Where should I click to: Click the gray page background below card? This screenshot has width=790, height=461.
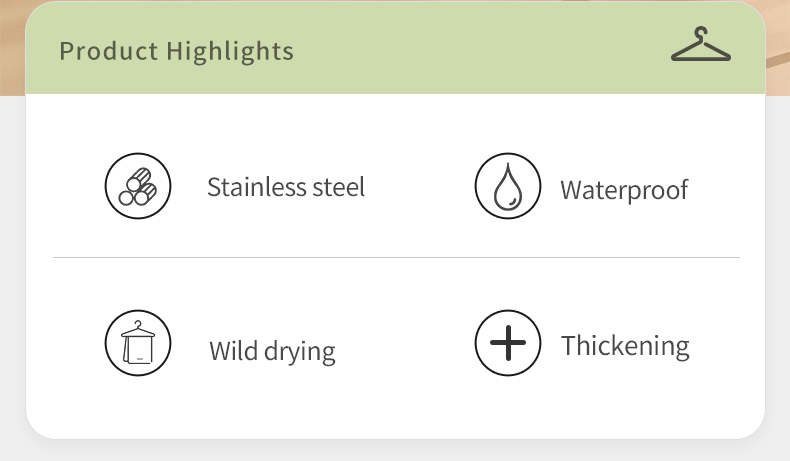395,451
